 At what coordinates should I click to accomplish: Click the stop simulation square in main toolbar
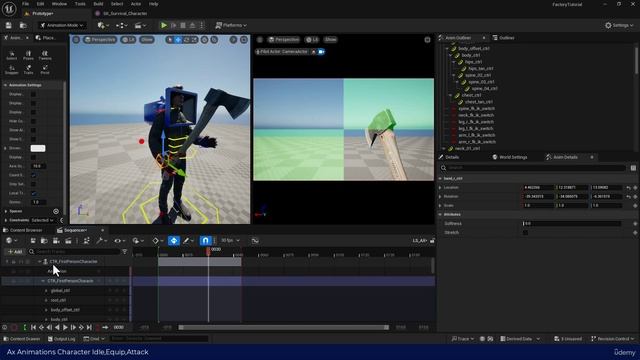183,25
